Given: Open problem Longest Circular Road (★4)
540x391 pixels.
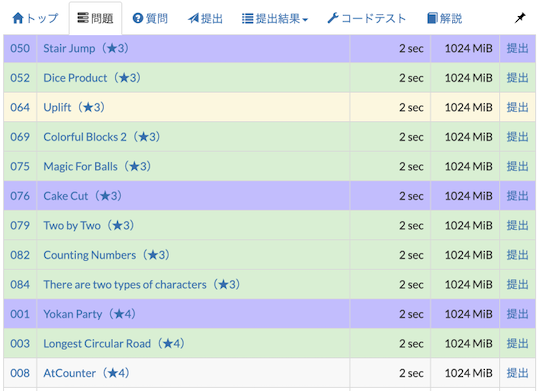Looking at the screenshot, I should coord(114,344).
